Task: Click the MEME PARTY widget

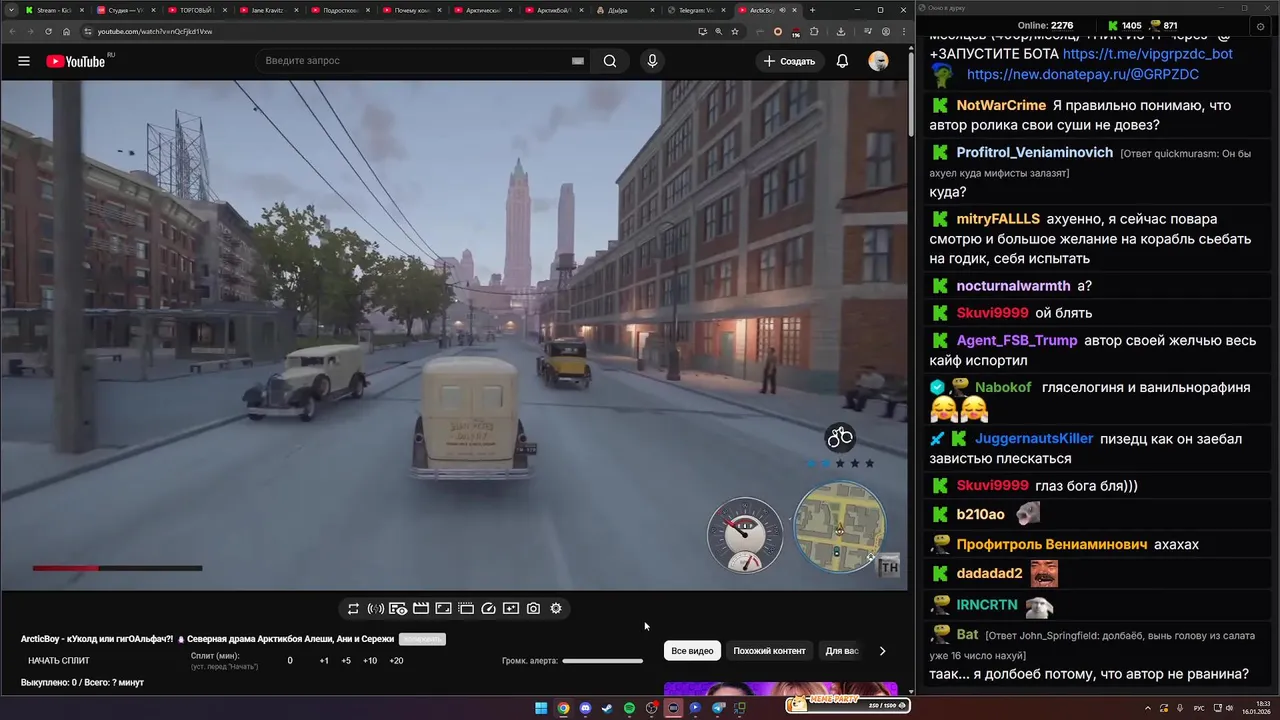Action: [848, 705]
